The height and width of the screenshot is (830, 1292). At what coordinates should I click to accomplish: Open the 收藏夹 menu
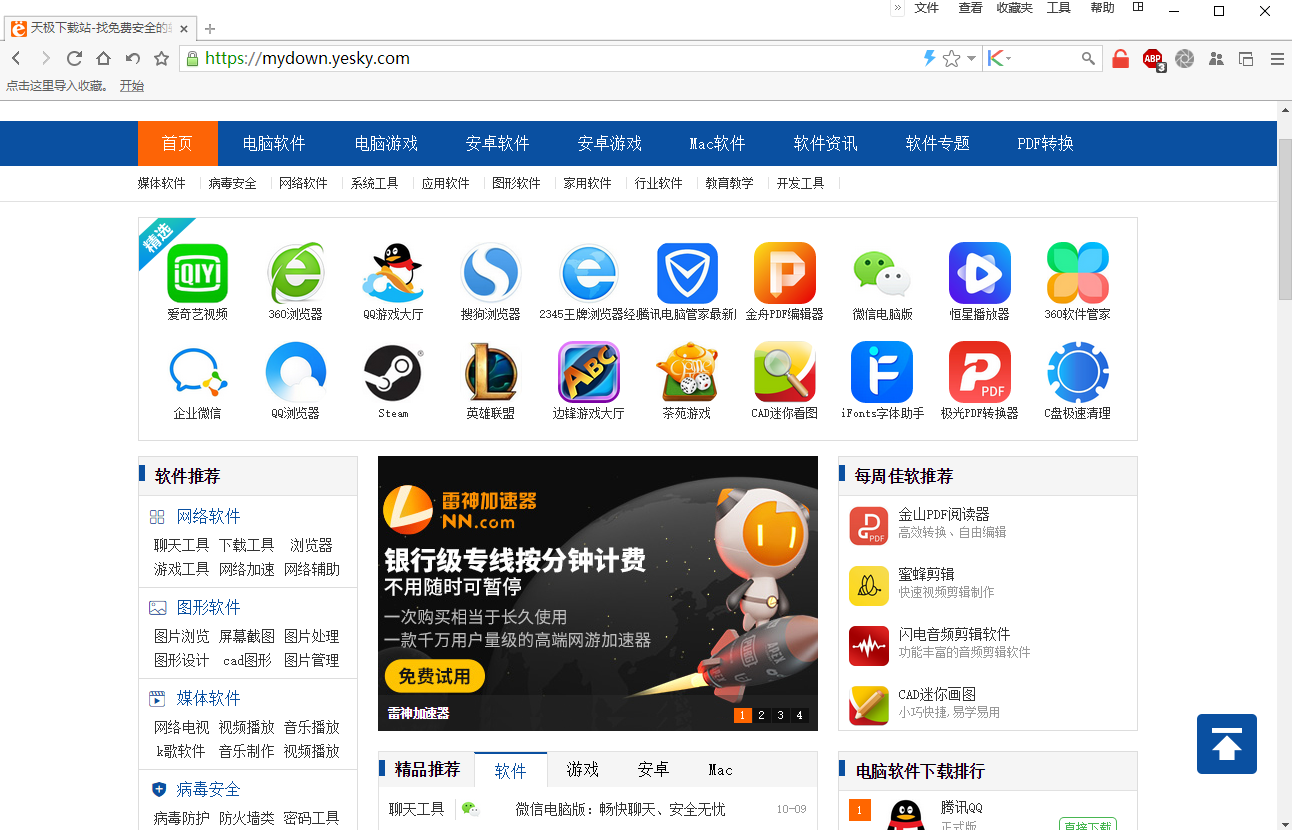click(1014, 8)
